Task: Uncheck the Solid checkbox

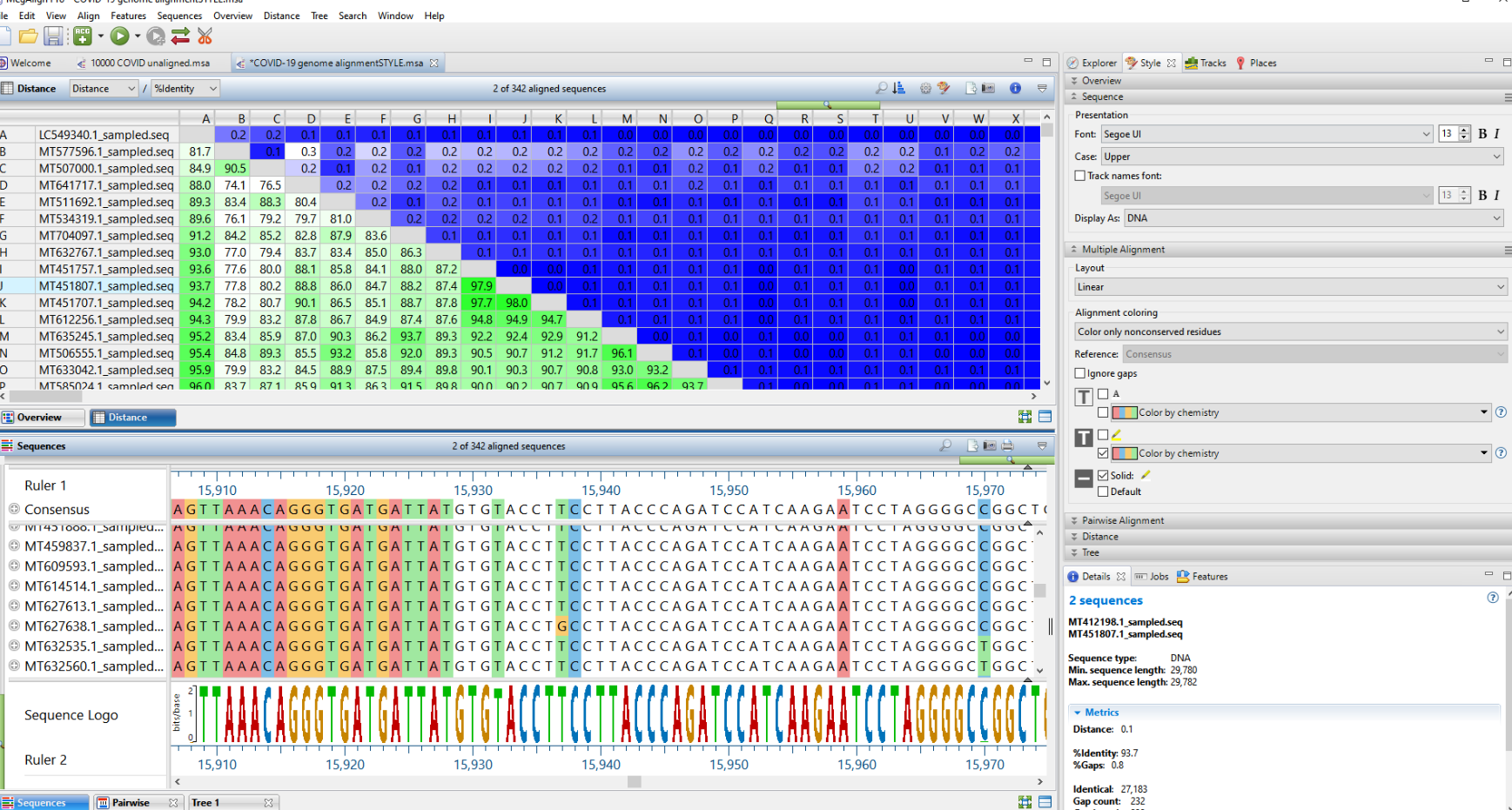Action: coord(1103,476)
